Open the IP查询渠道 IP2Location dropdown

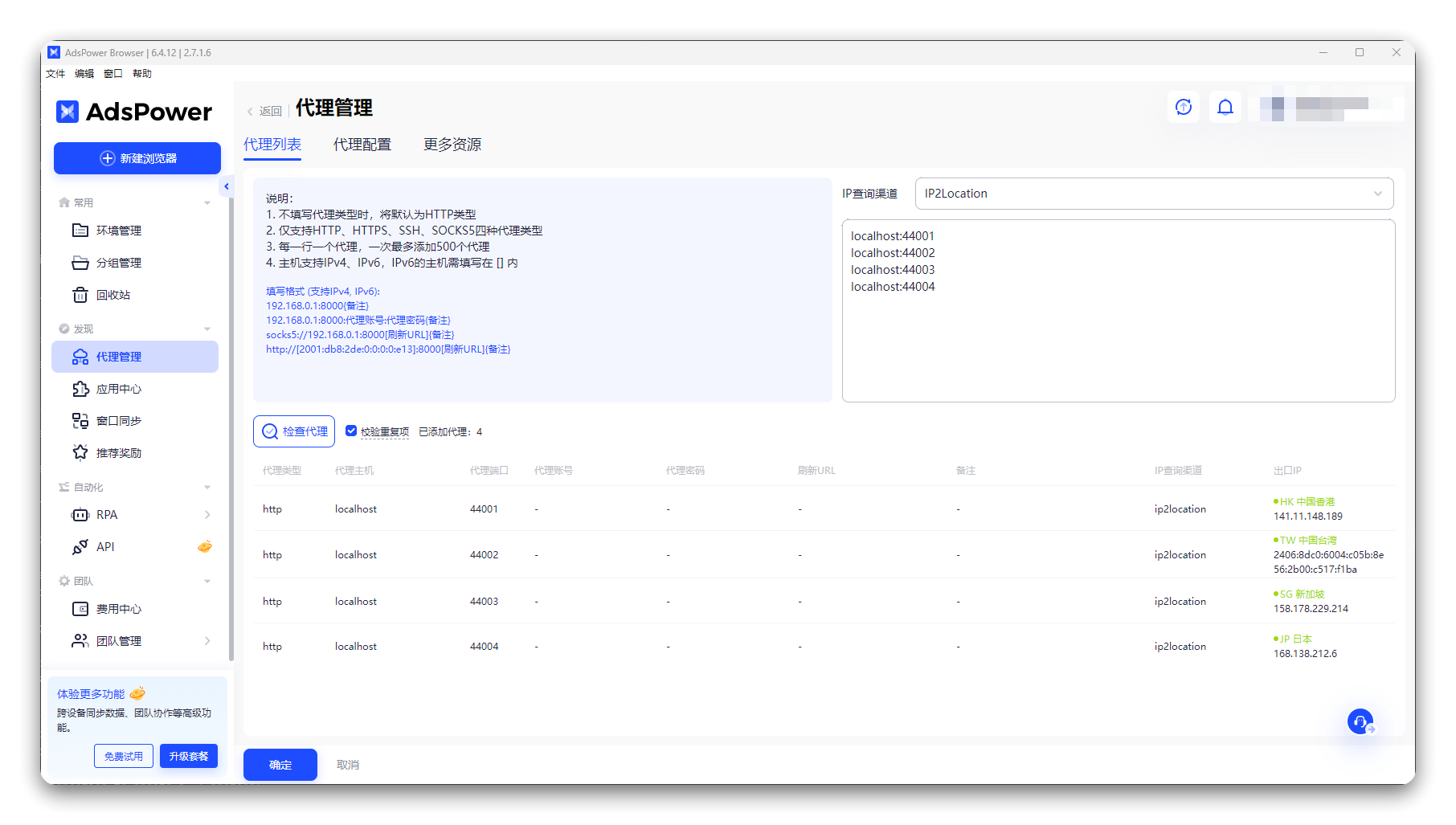coord(1153,194)
